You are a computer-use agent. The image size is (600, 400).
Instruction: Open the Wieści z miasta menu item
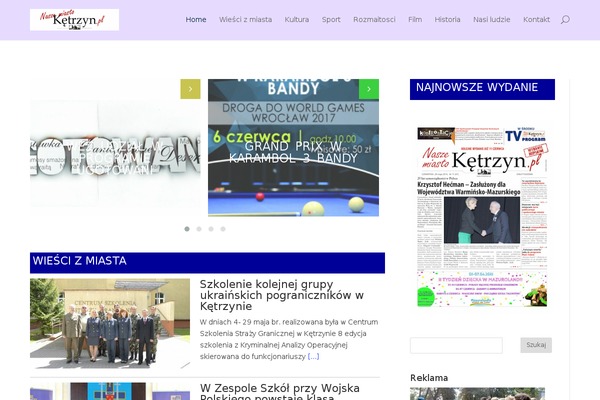pyautogui.click(x=245, y=20)
